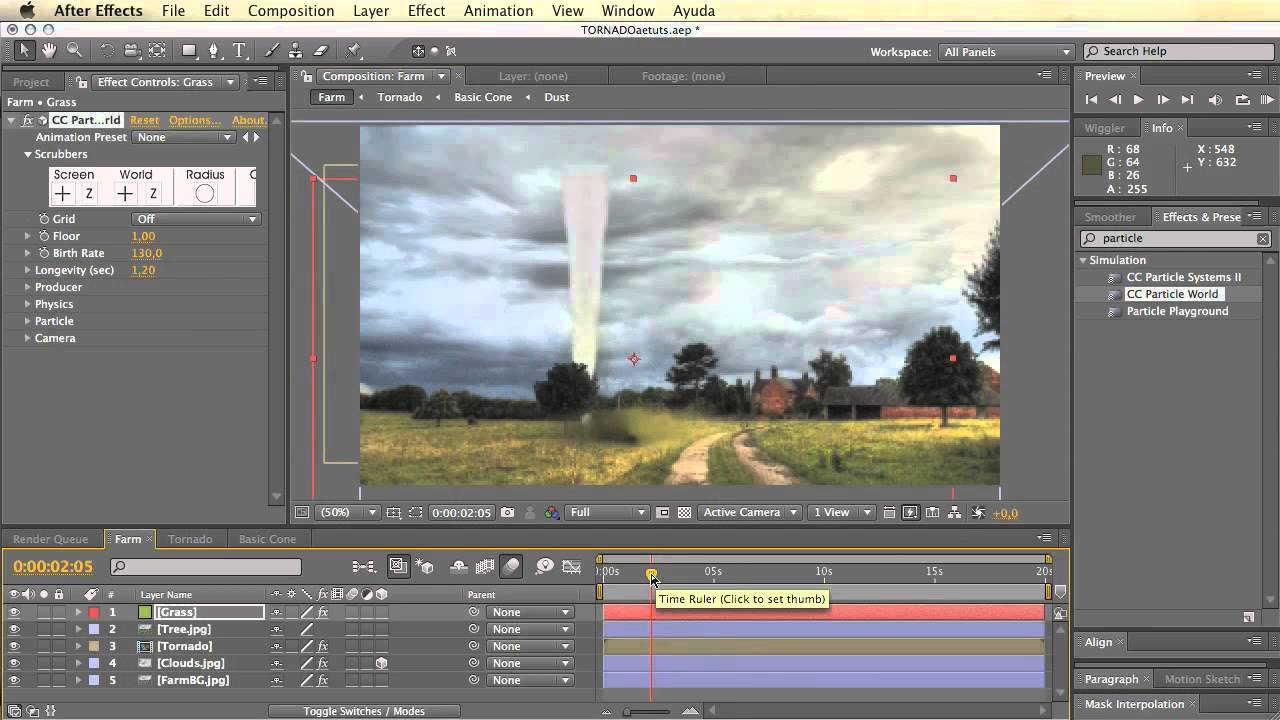Hide the Tornado layer
Viewport: 1280px width, 720px height.
click(x=14, y=646)
